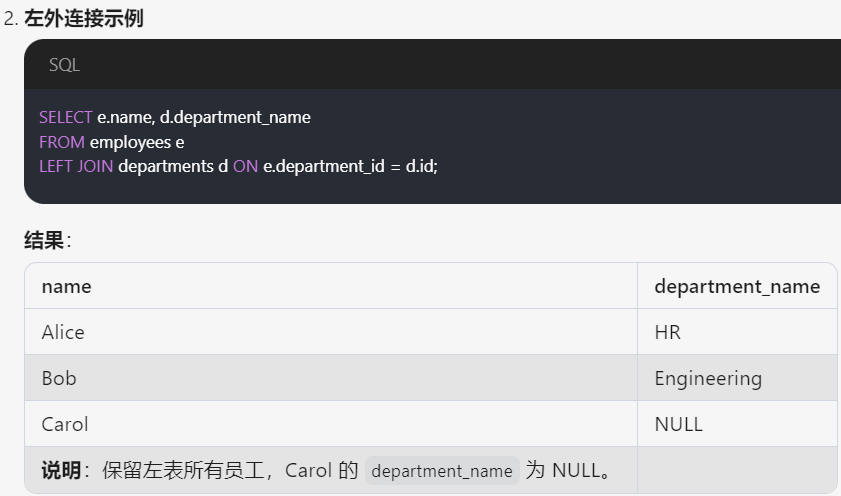Click the NULL cell in Carol's row
This screenshot has height=496, width=841.
[678, 424]
